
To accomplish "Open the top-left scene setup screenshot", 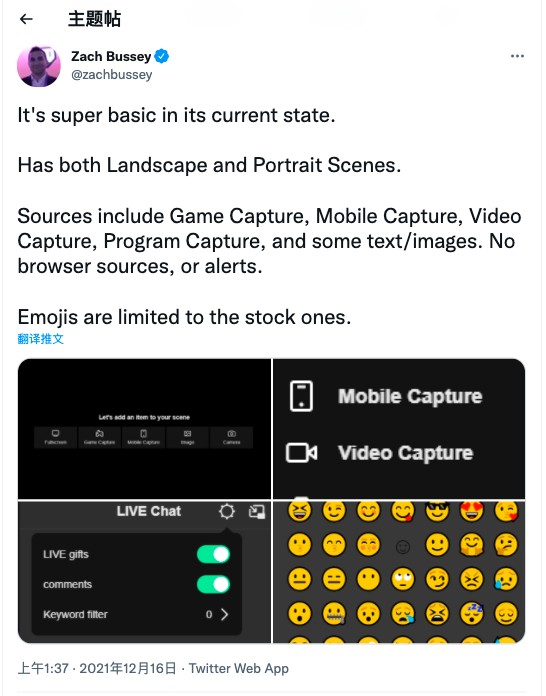I will tap(144, 429).
